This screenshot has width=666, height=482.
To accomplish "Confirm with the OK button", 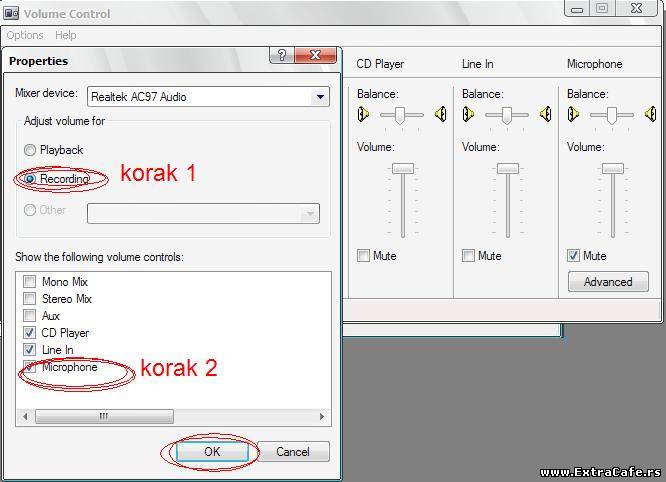I will point(212,452).
